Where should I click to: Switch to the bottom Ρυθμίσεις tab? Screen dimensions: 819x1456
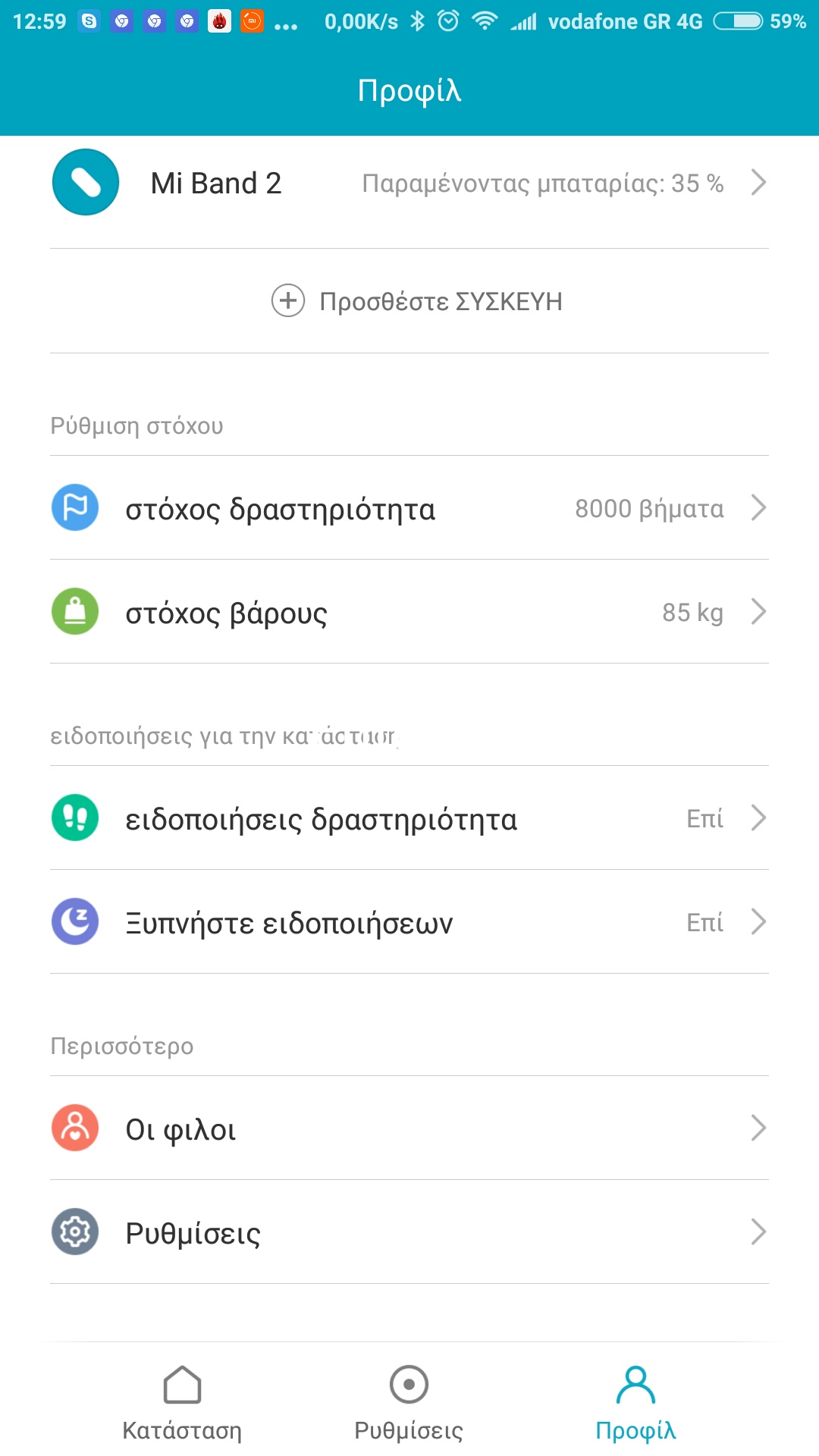[409, 1403]
